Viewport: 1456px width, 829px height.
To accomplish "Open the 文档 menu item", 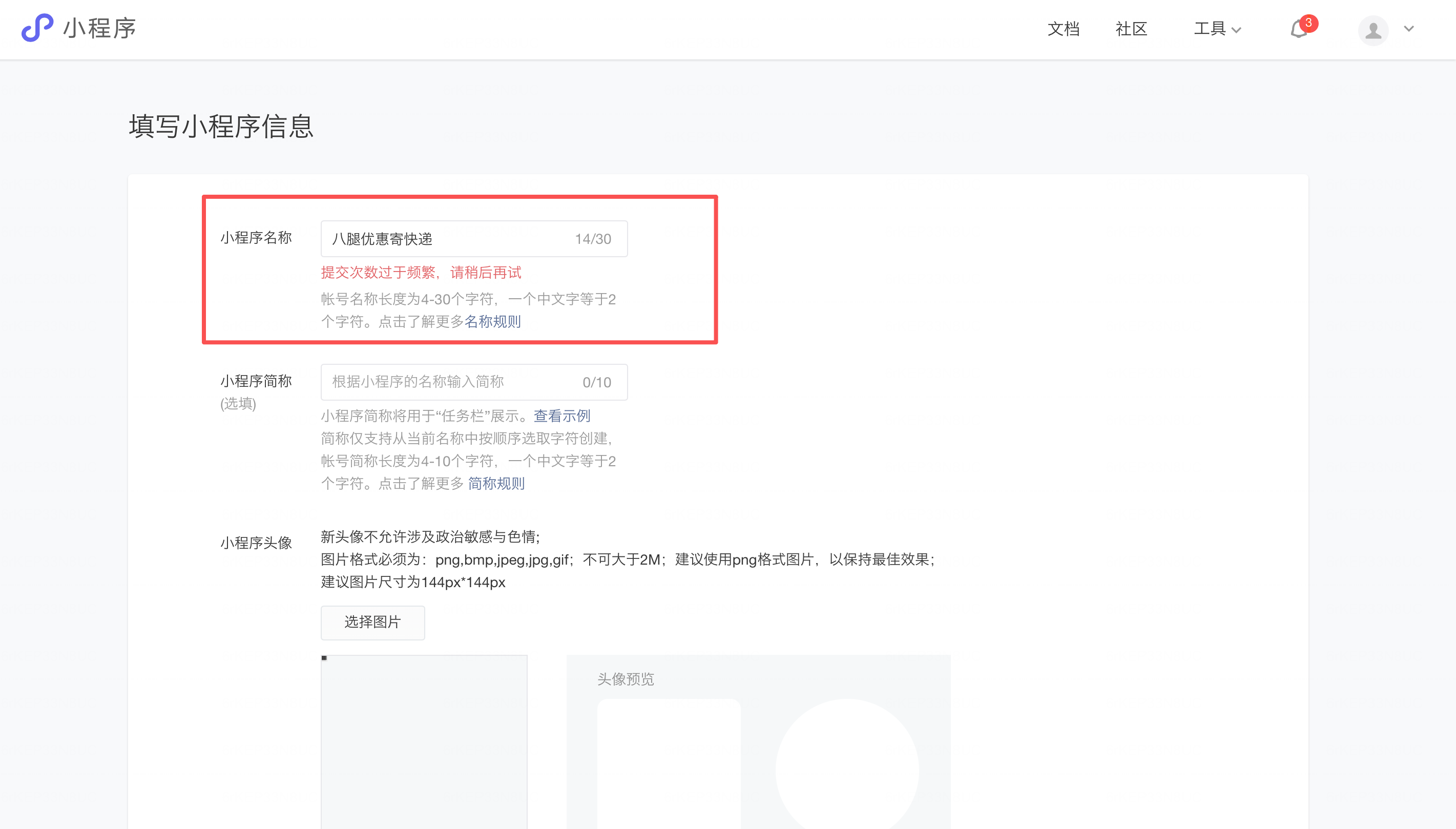I will pos(1063,29).
